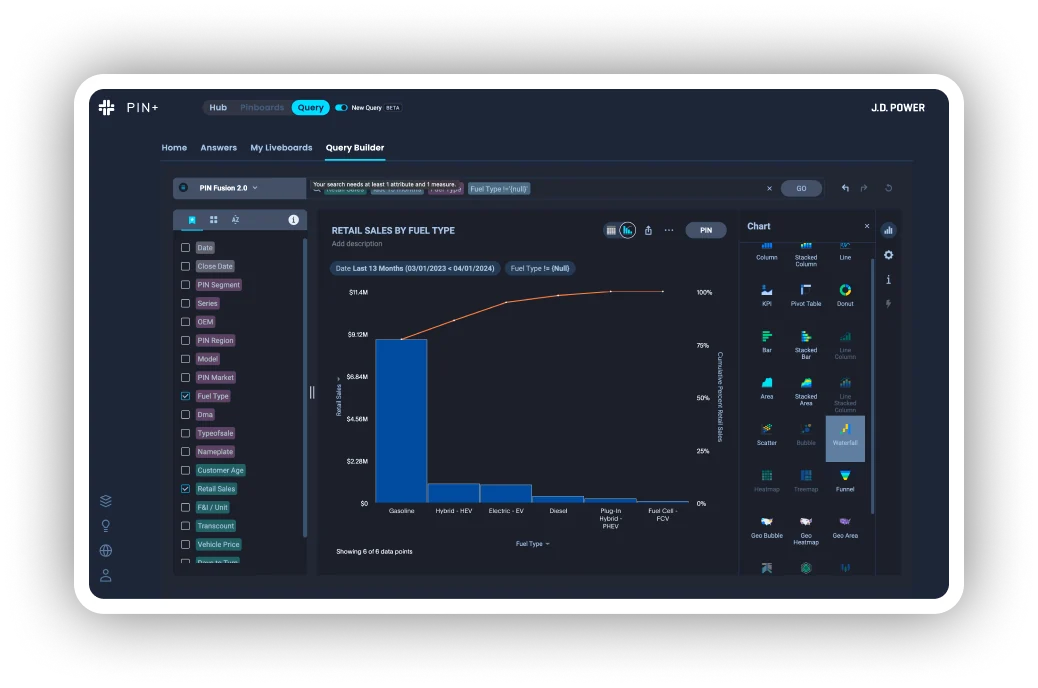Uncheck the Fuel Type checkbox
This screenshot has width=1038, height=688.
(185, 396)
